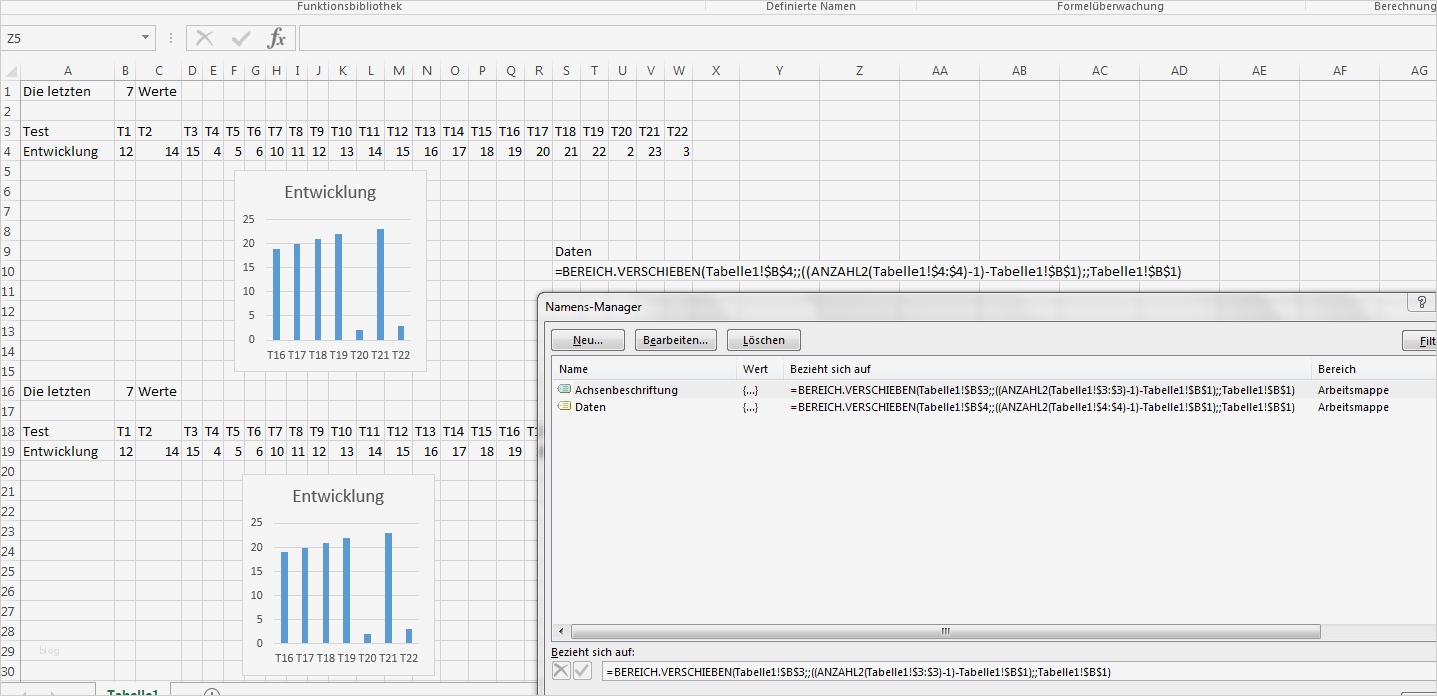
Task: Click into the empty formula bar field
Action: tap(867, 39)
